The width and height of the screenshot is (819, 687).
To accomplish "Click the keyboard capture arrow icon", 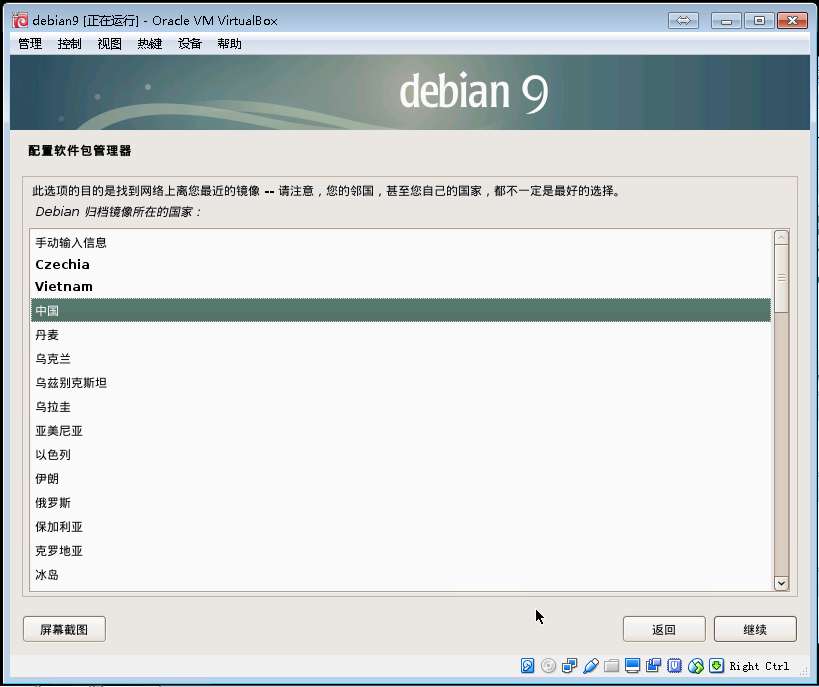I will (717, 666).
